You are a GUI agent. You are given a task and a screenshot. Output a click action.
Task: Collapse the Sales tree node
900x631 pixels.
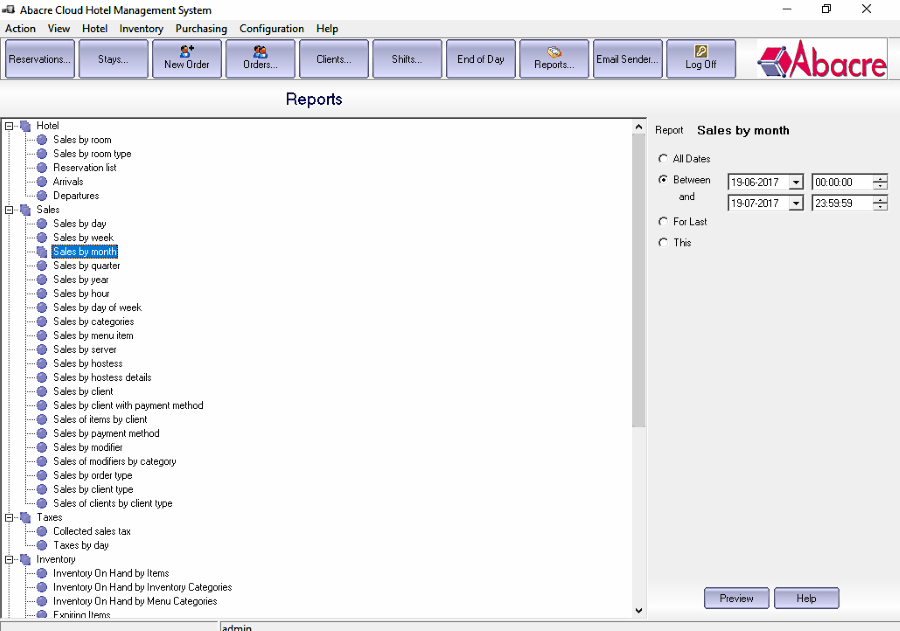pyautogui.click(x=9, y=210)
